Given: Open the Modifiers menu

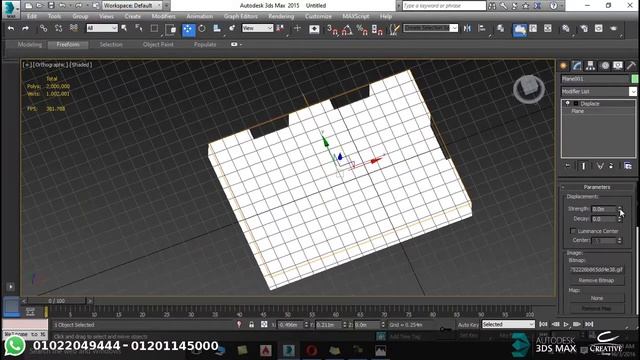Looking at the screenshot, I should (163, 16).
